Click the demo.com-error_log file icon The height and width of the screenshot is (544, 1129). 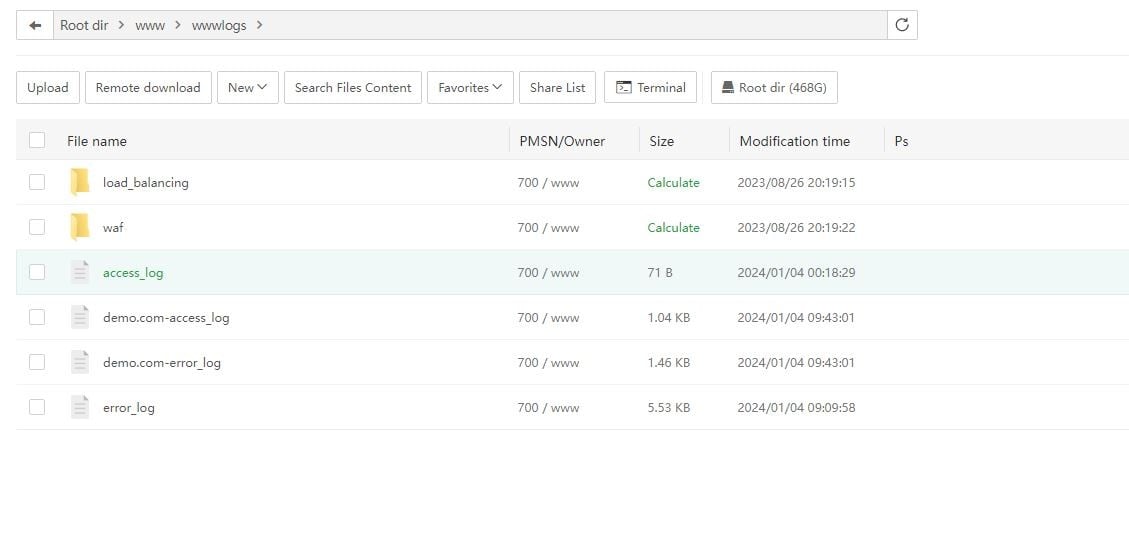coord(80,362)
